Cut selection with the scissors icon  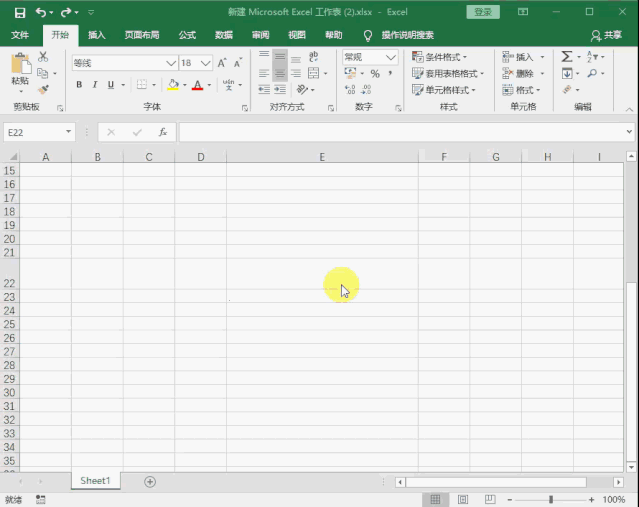pyautogui.click(x=43, y=56)
